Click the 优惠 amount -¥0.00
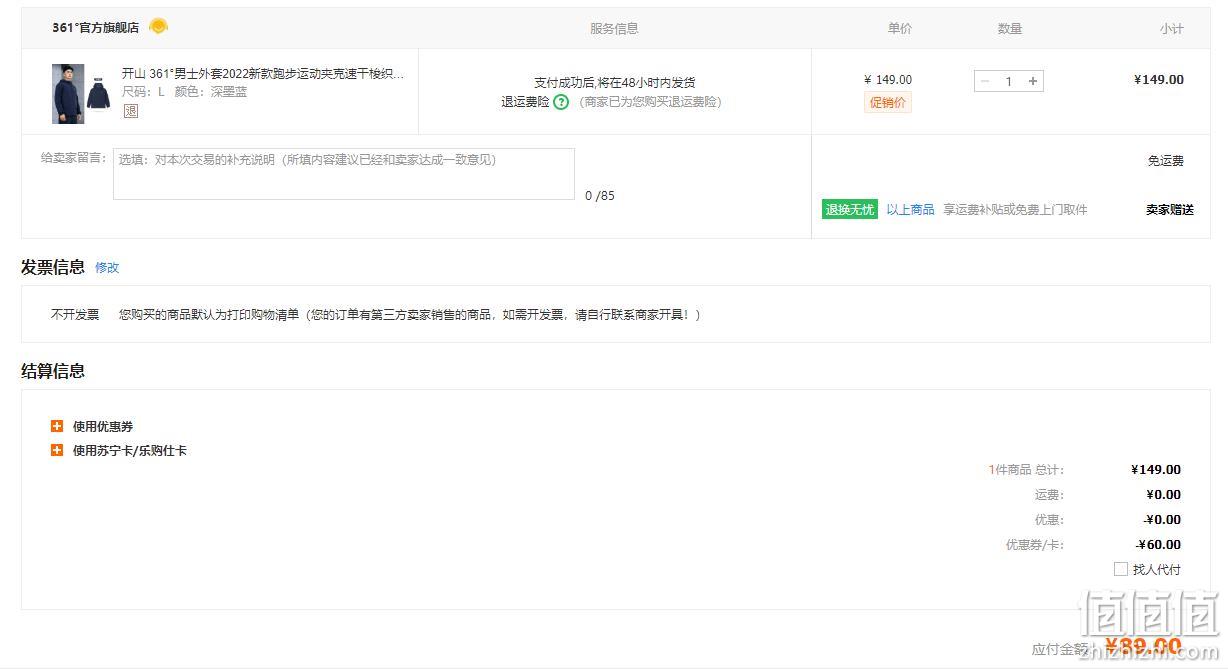The height and width of the screenshot is (669, 1228). [1162, 520]
